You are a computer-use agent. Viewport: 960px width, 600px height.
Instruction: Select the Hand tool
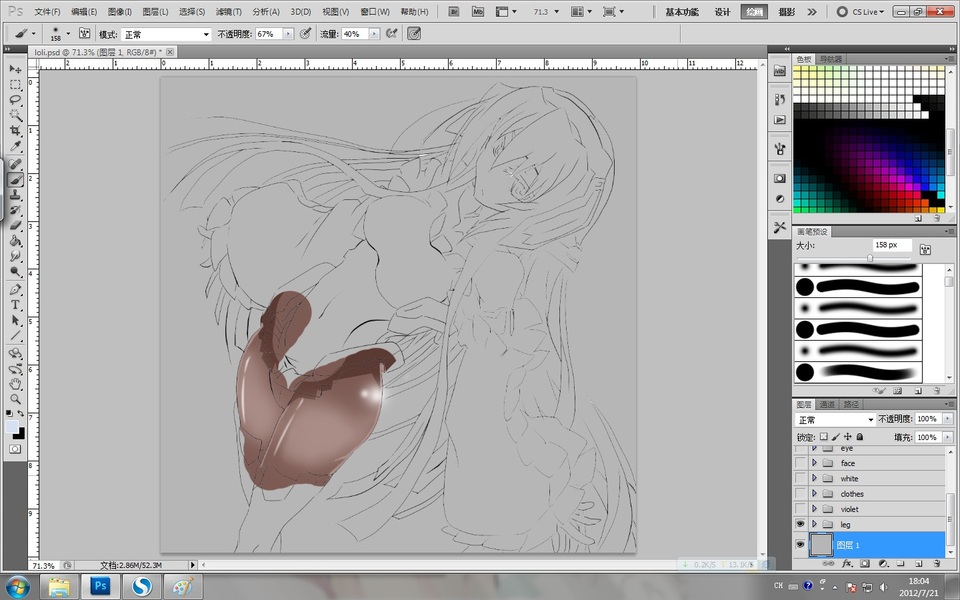coord(16,383)
